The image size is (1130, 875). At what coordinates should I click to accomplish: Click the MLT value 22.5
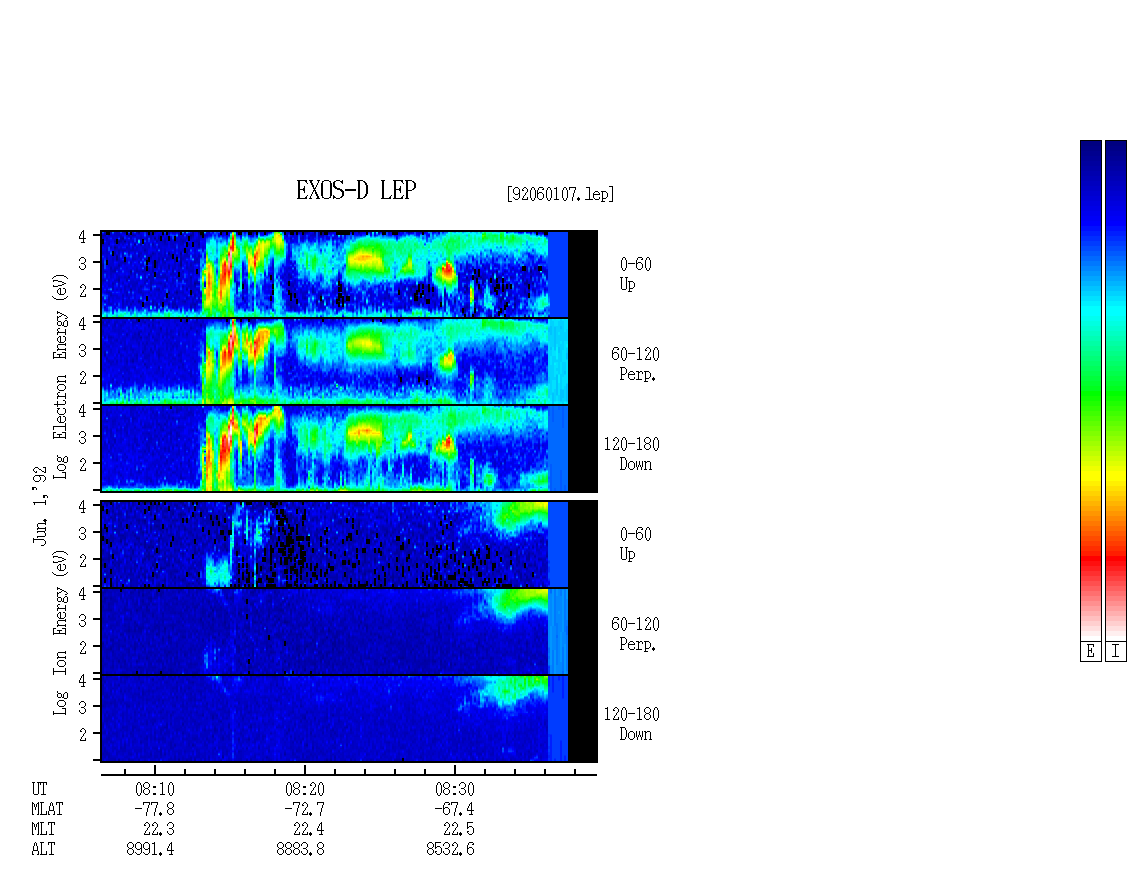point(458,830)
